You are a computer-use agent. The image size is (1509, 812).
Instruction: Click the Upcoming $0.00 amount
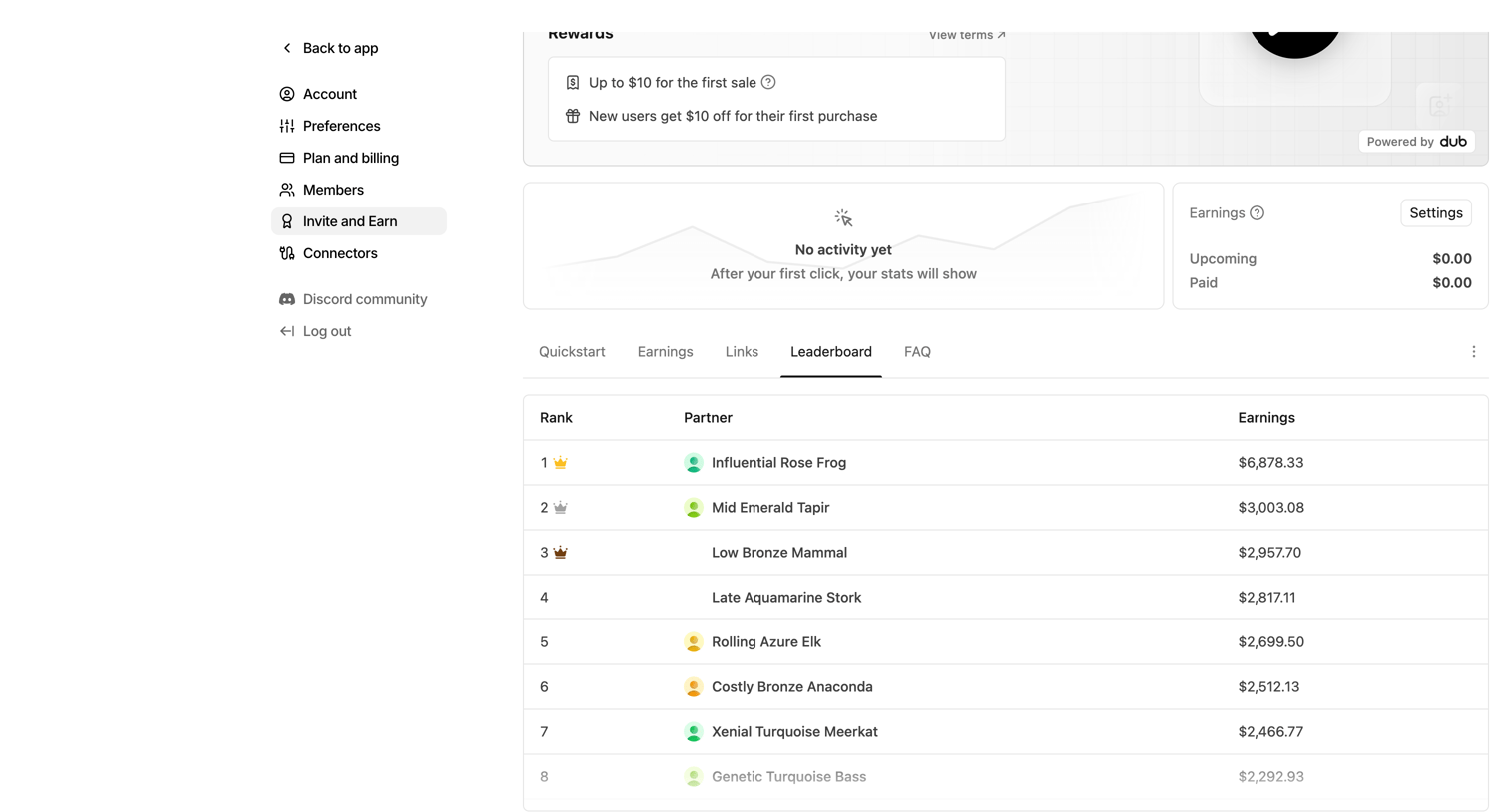coord(1452,259)
